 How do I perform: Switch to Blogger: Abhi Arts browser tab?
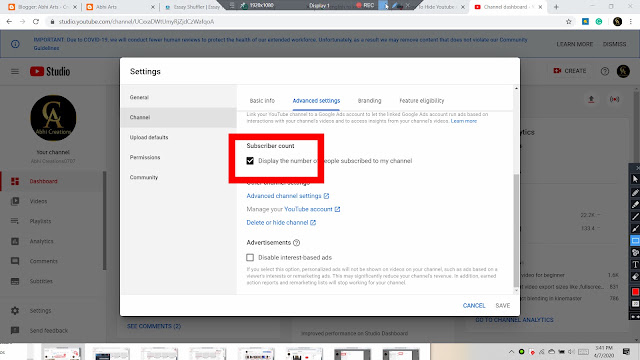coord(42,7)
